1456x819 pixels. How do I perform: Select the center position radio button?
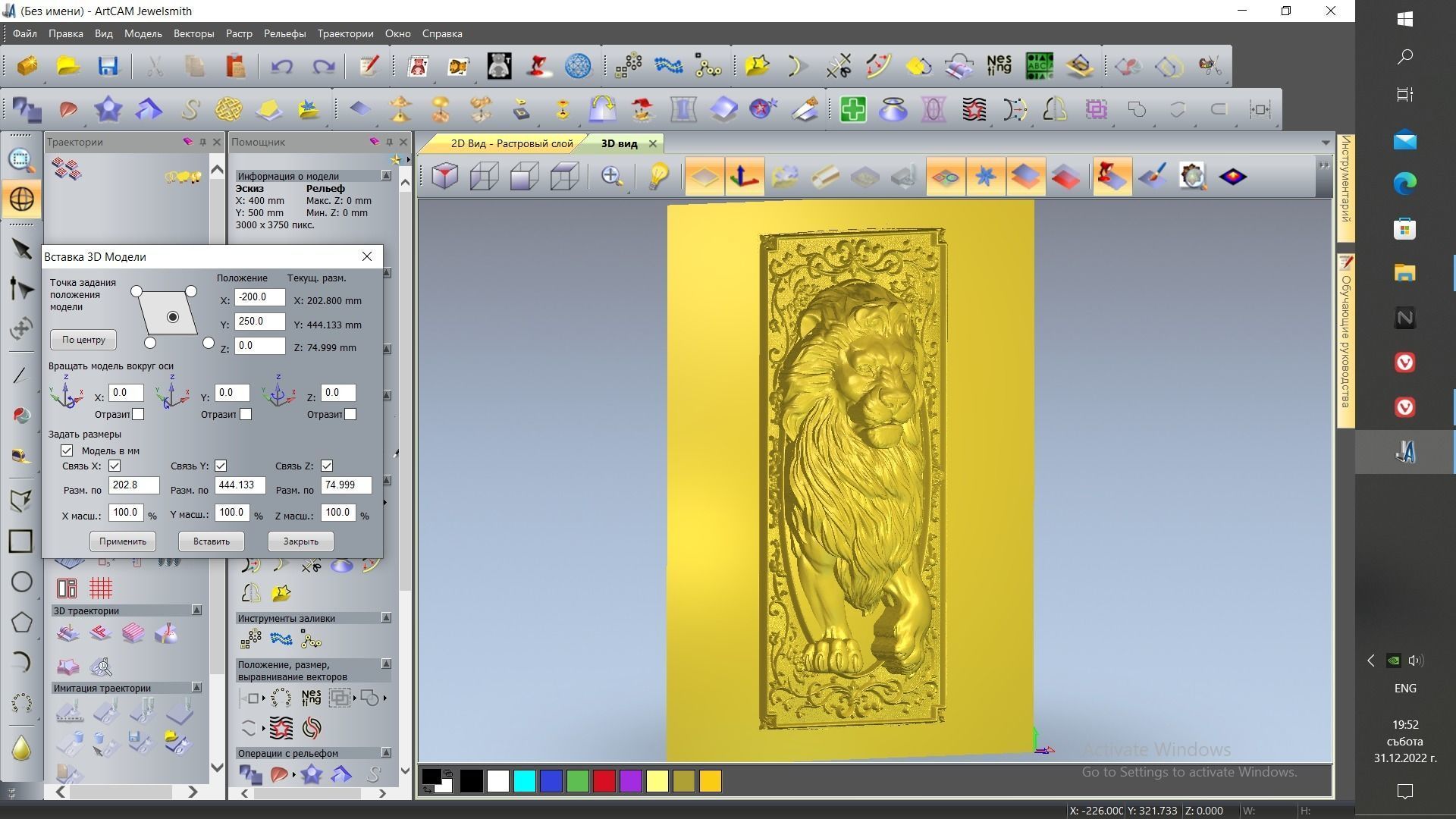point(173,317)
